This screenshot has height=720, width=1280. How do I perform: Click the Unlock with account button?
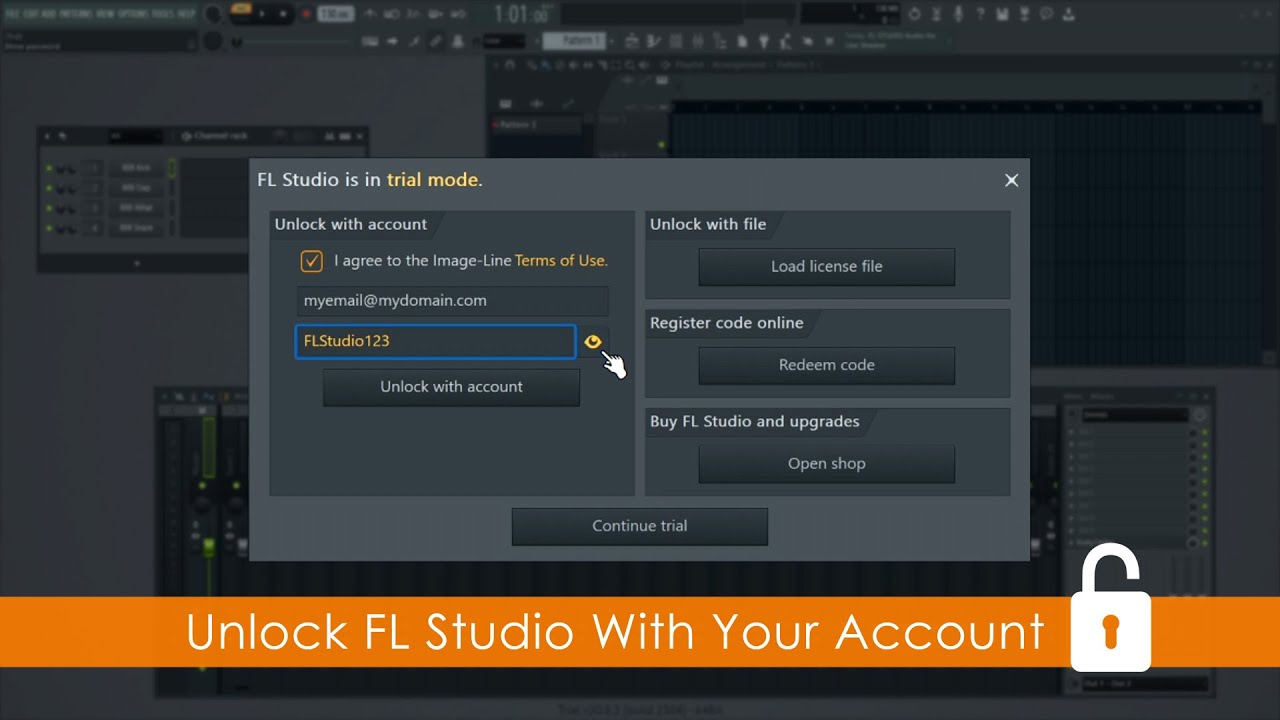(x=451, y=387)
